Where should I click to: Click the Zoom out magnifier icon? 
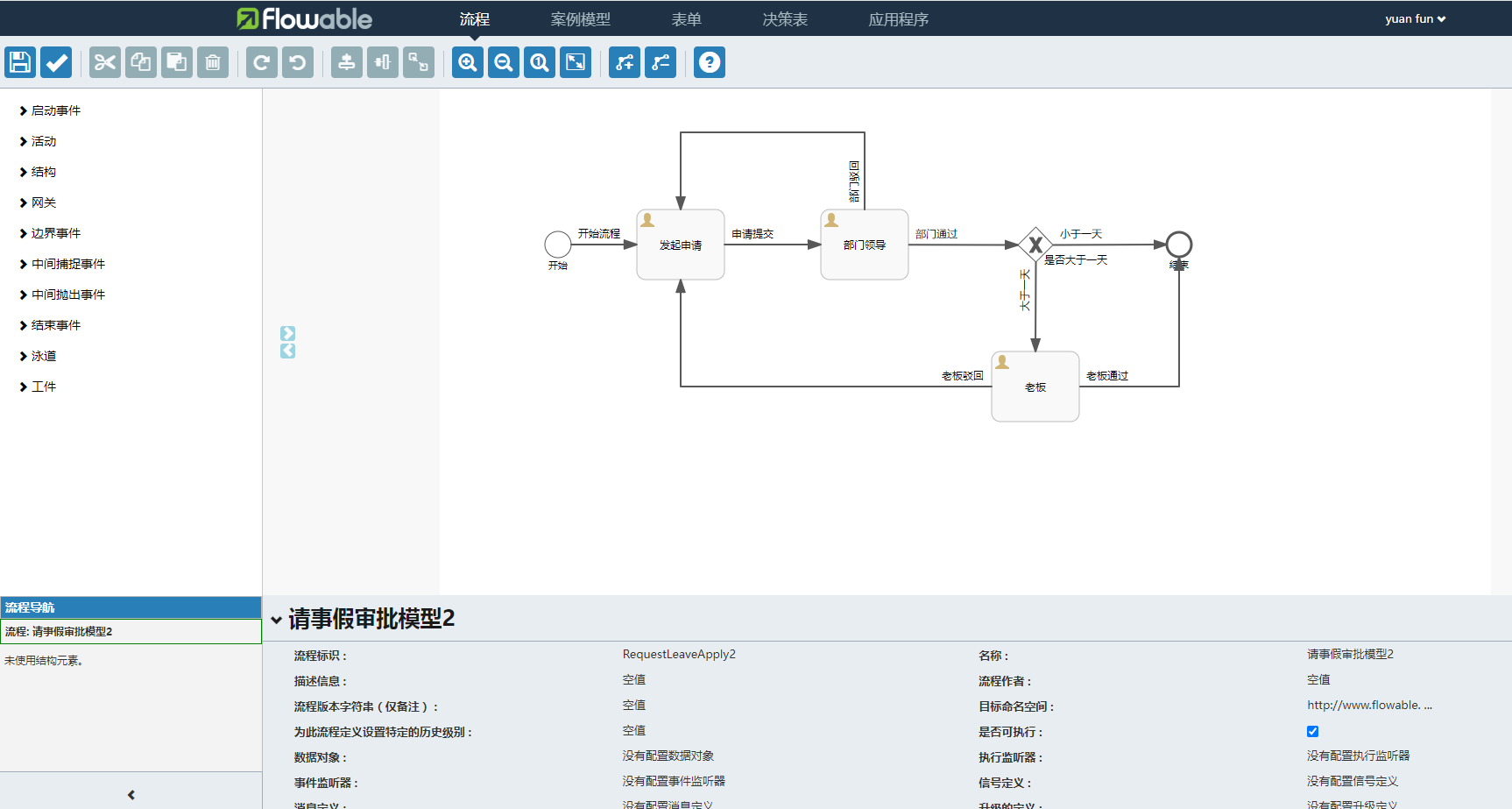click(x=504, y=62)
